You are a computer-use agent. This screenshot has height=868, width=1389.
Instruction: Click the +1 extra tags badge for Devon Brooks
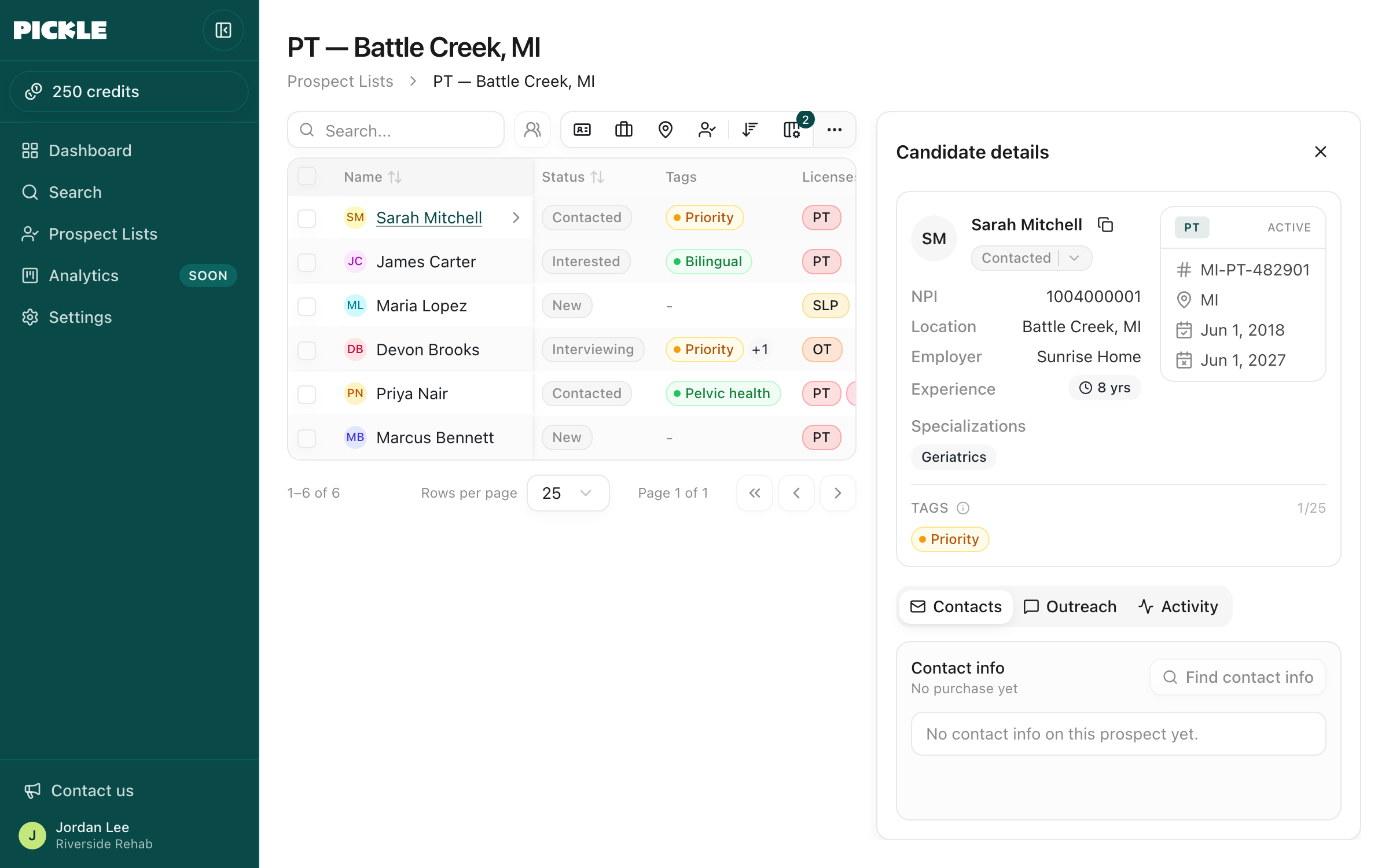tap(760, 350)
